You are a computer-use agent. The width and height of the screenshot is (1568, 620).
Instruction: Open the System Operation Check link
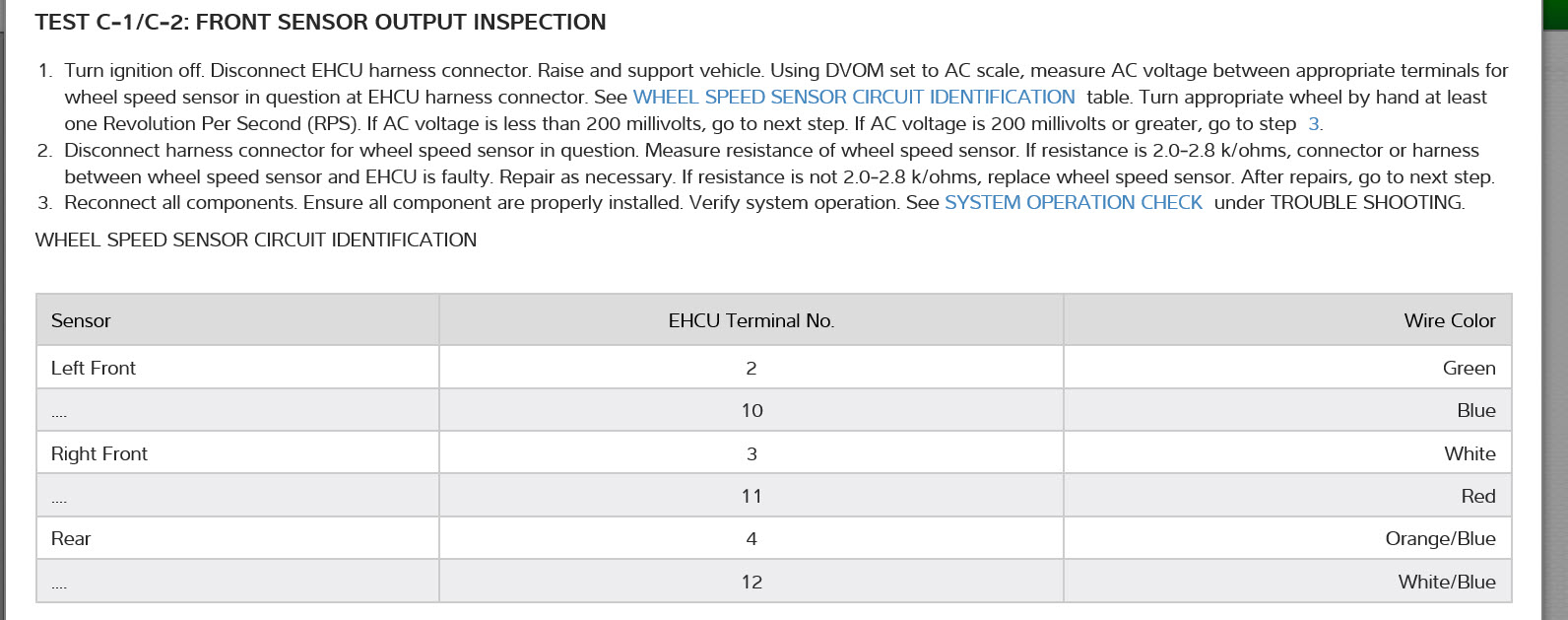pos(1073,202)
